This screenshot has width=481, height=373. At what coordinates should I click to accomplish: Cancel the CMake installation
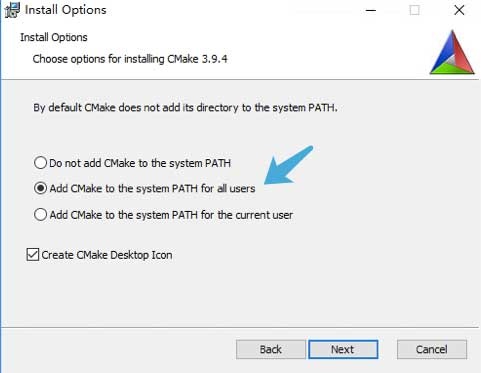click(x=432, y=349)
